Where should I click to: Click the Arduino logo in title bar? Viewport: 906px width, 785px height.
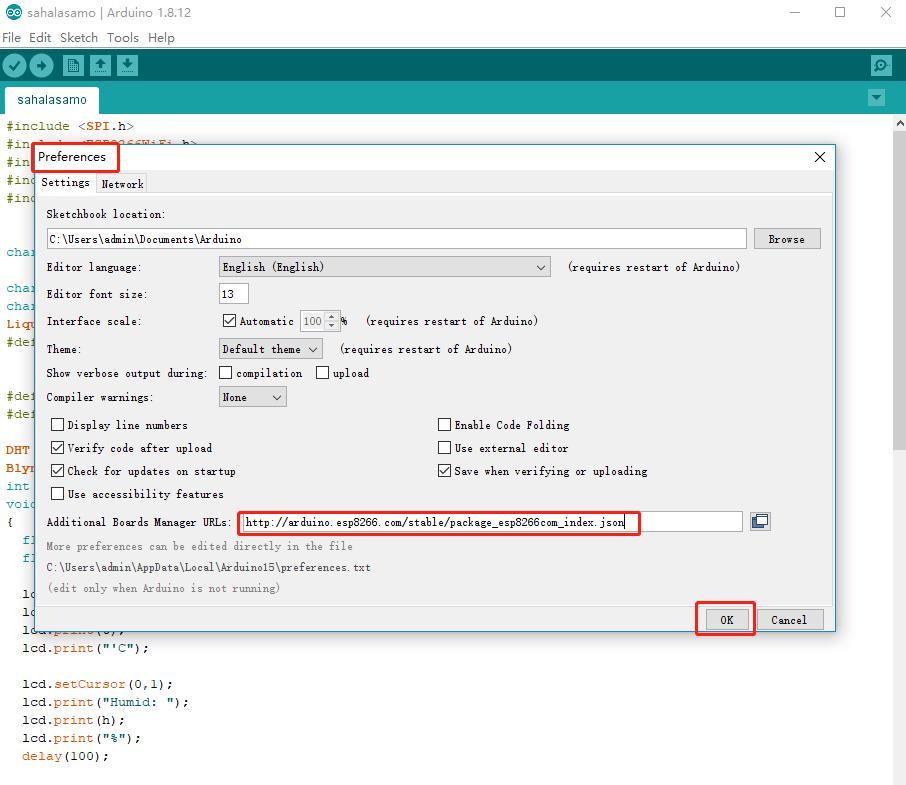point(13,12)
